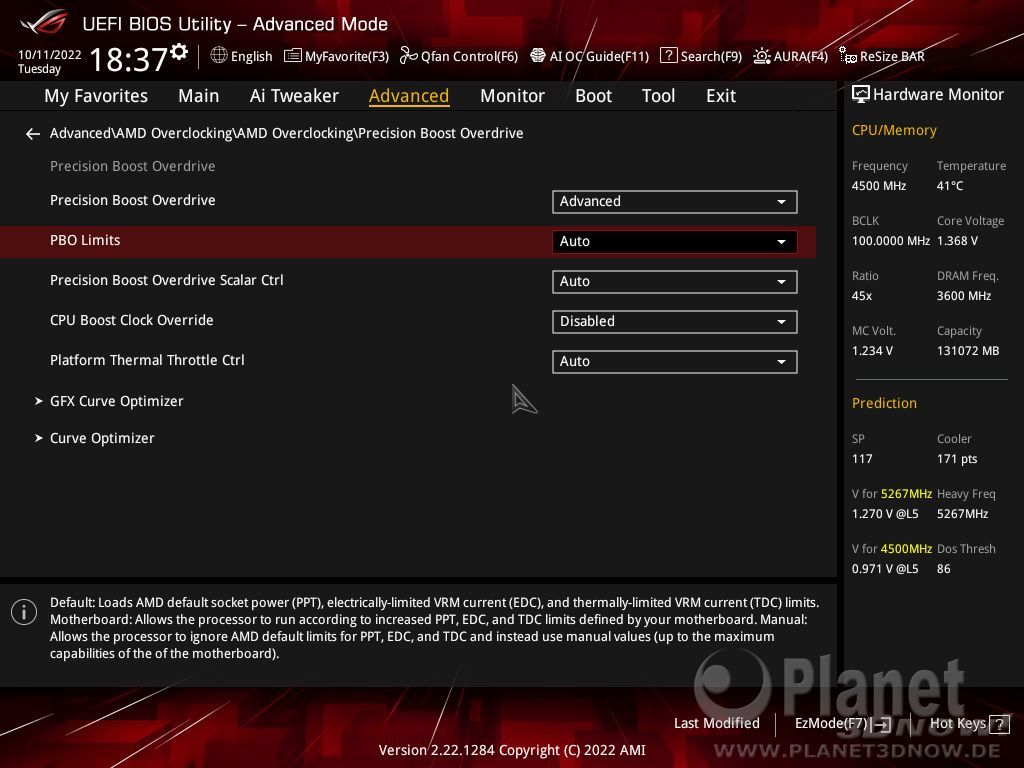Screen dimensions: 1024x768
Task: Open AURA(F4) label
Action: (x=801, y=57)
